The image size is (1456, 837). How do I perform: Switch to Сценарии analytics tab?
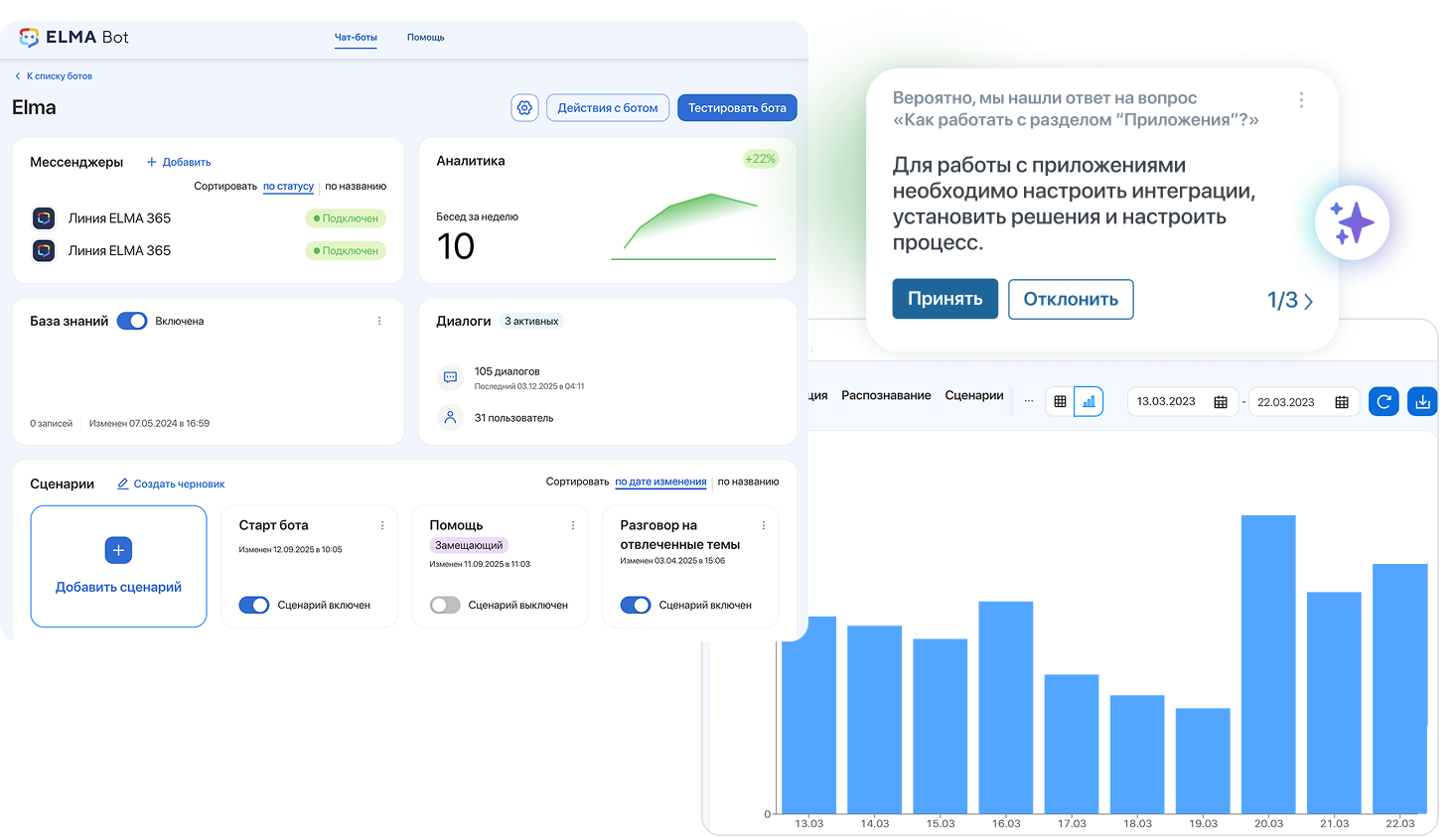tap(974, 395)
